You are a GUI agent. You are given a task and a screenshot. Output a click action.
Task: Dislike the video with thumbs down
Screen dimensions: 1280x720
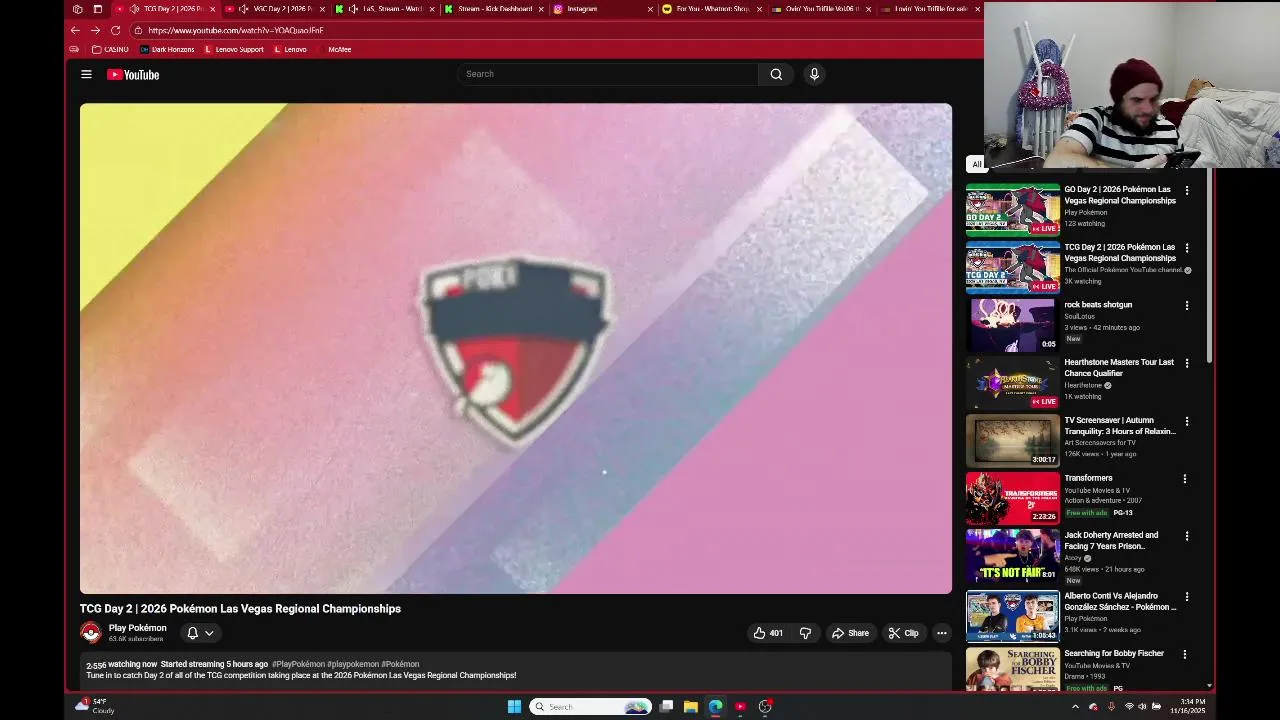pos(805,633)
